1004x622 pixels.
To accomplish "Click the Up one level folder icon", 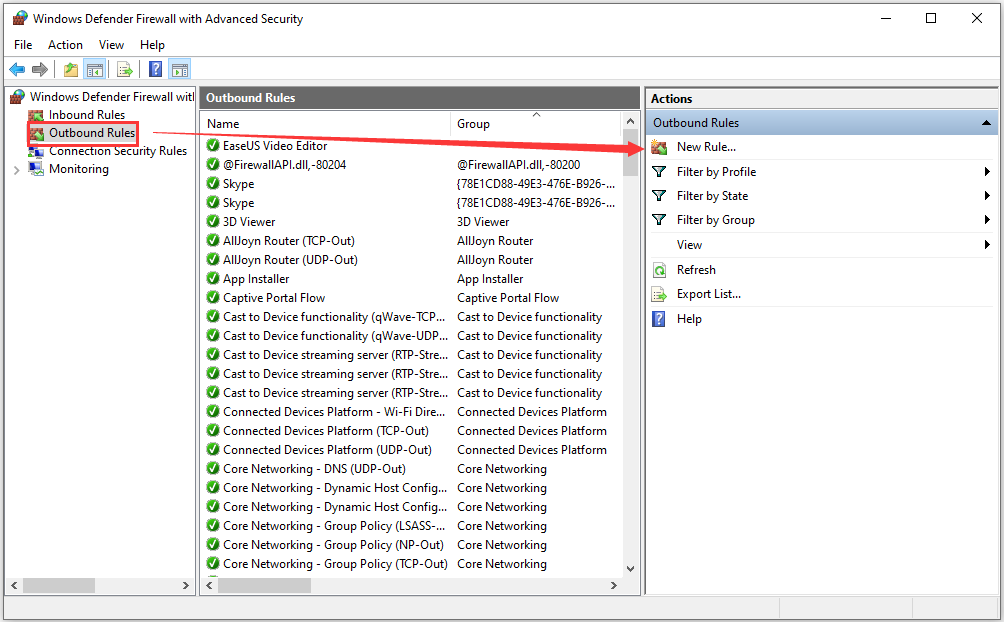I will point(70,69).
